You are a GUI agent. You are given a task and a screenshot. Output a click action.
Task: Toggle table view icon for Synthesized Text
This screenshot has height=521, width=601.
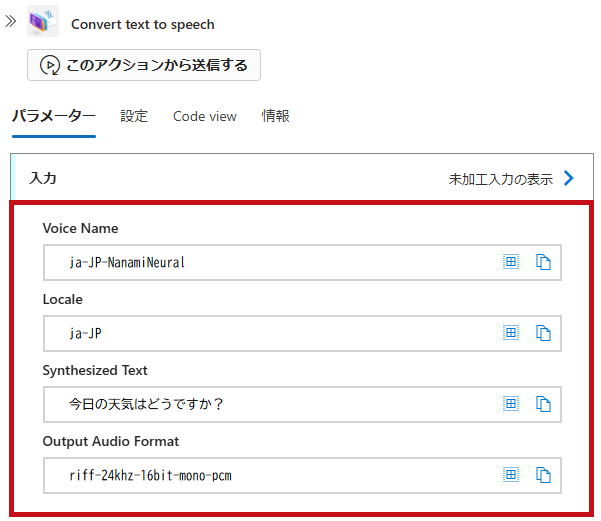click(511, 404)
